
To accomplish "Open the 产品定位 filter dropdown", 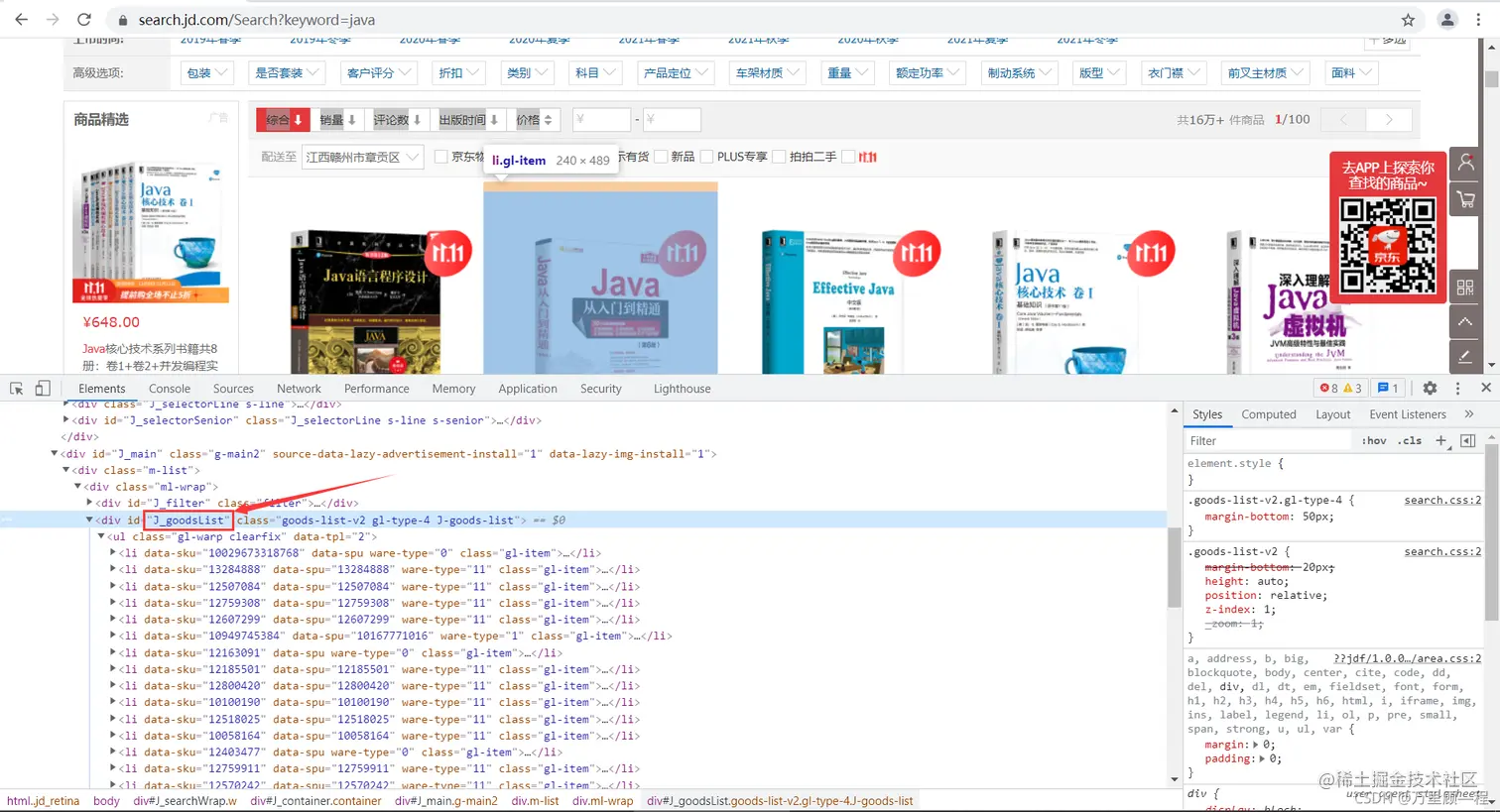I will [675, 72].
